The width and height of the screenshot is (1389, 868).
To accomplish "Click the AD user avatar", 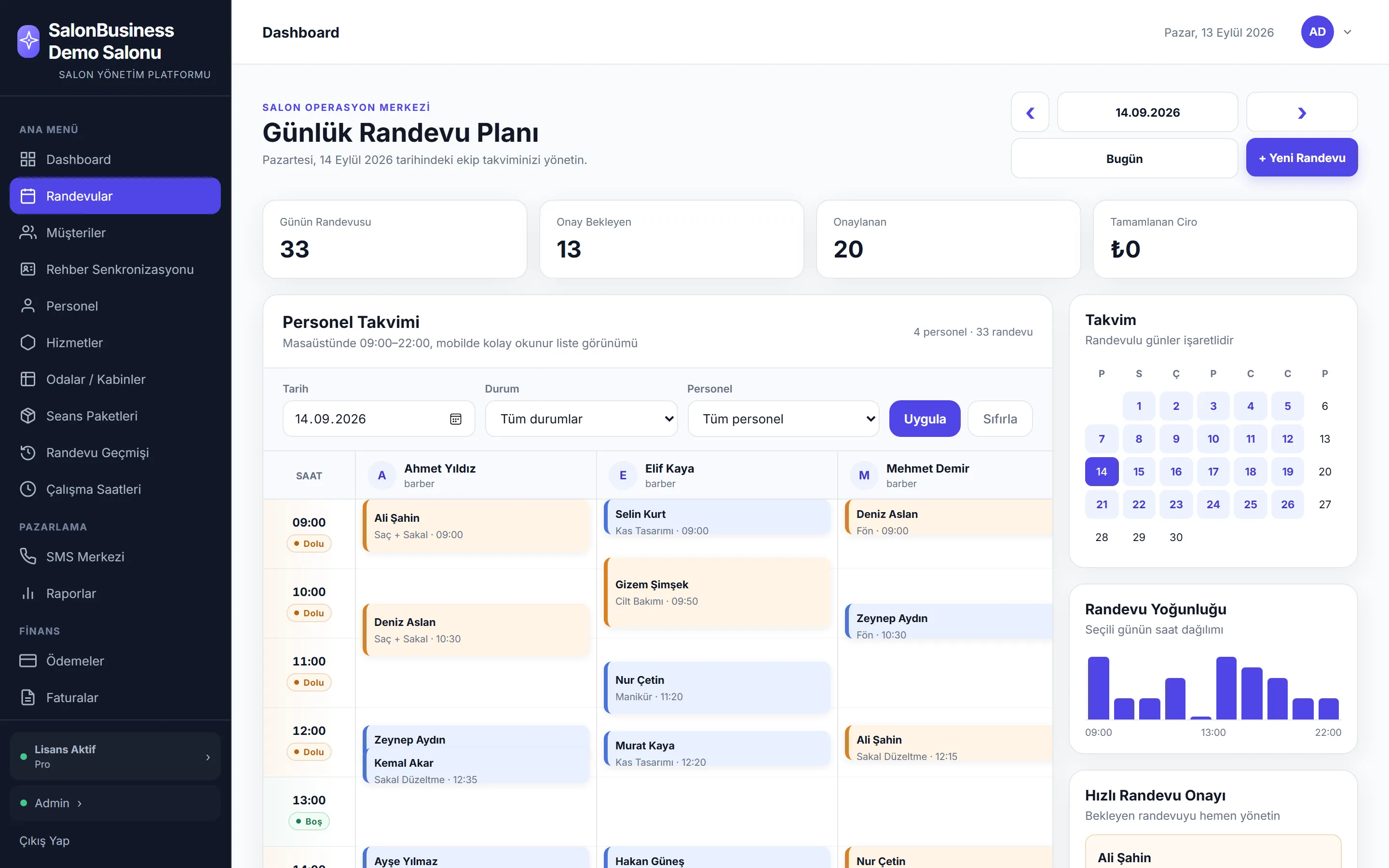I will tap(1317, 32).
